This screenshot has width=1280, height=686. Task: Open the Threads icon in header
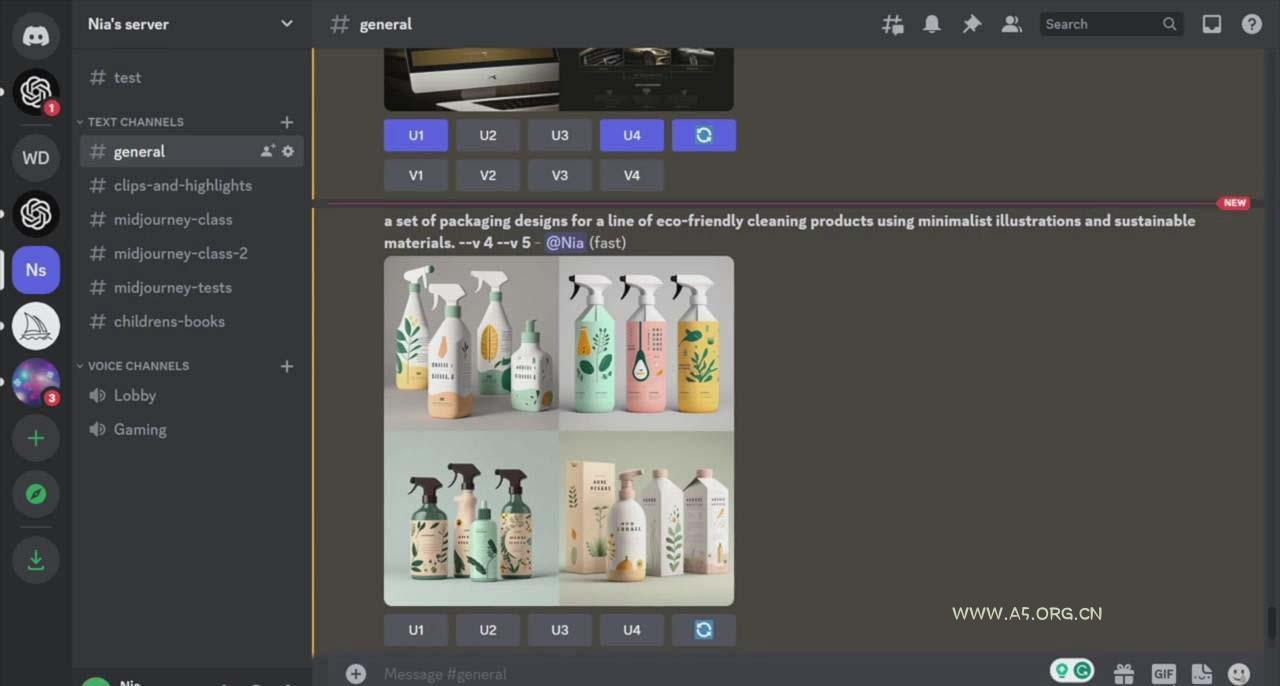coord(892,24)
